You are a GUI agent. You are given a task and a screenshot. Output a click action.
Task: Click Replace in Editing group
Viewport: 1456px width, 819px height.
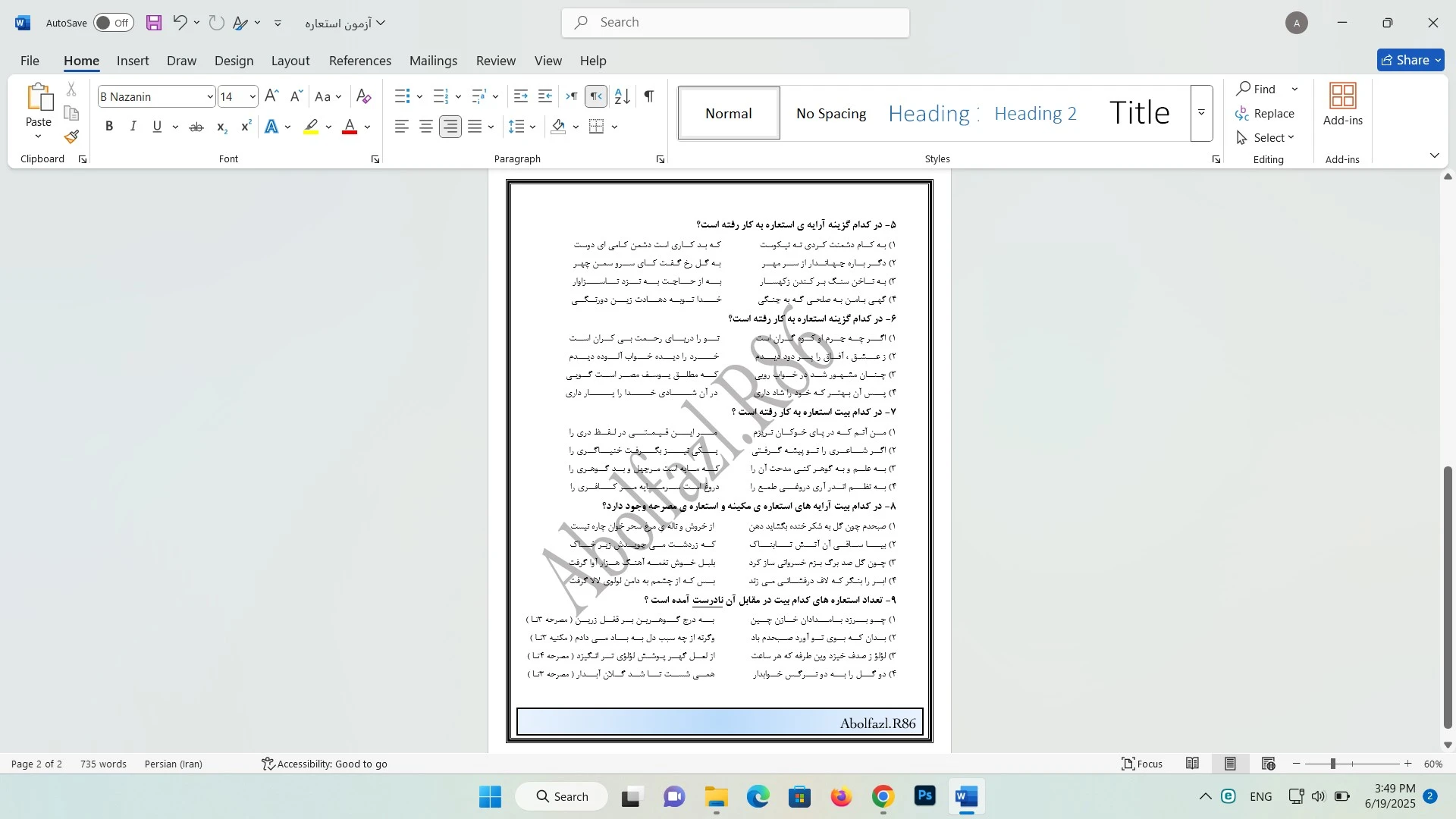[1265, 113]
